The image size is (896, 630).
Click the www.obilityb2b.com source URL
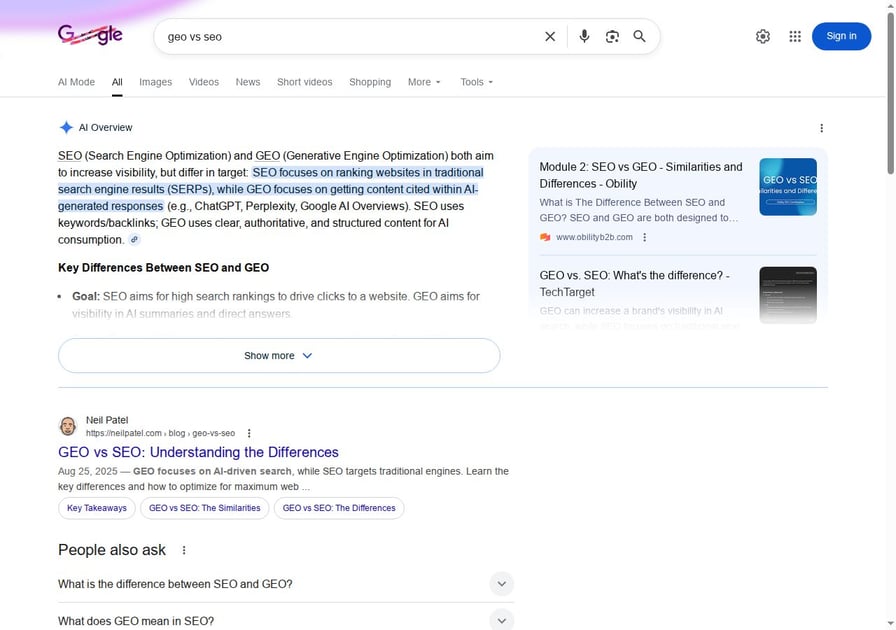click(594, 237)
